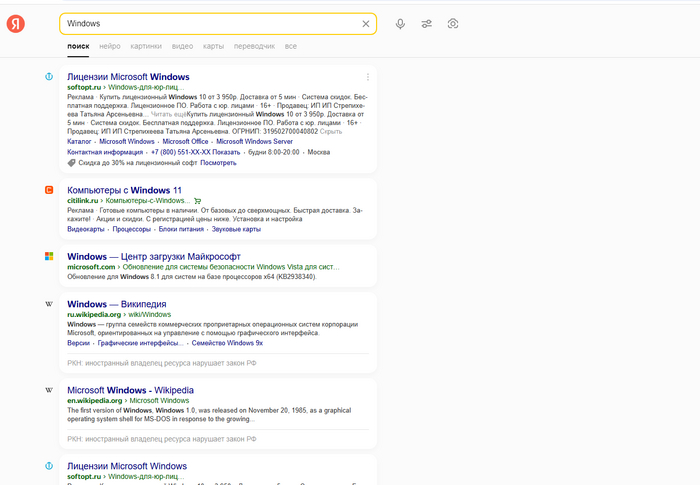
Task: Open search settings sliders icon
Action: [x=427, y=24]
